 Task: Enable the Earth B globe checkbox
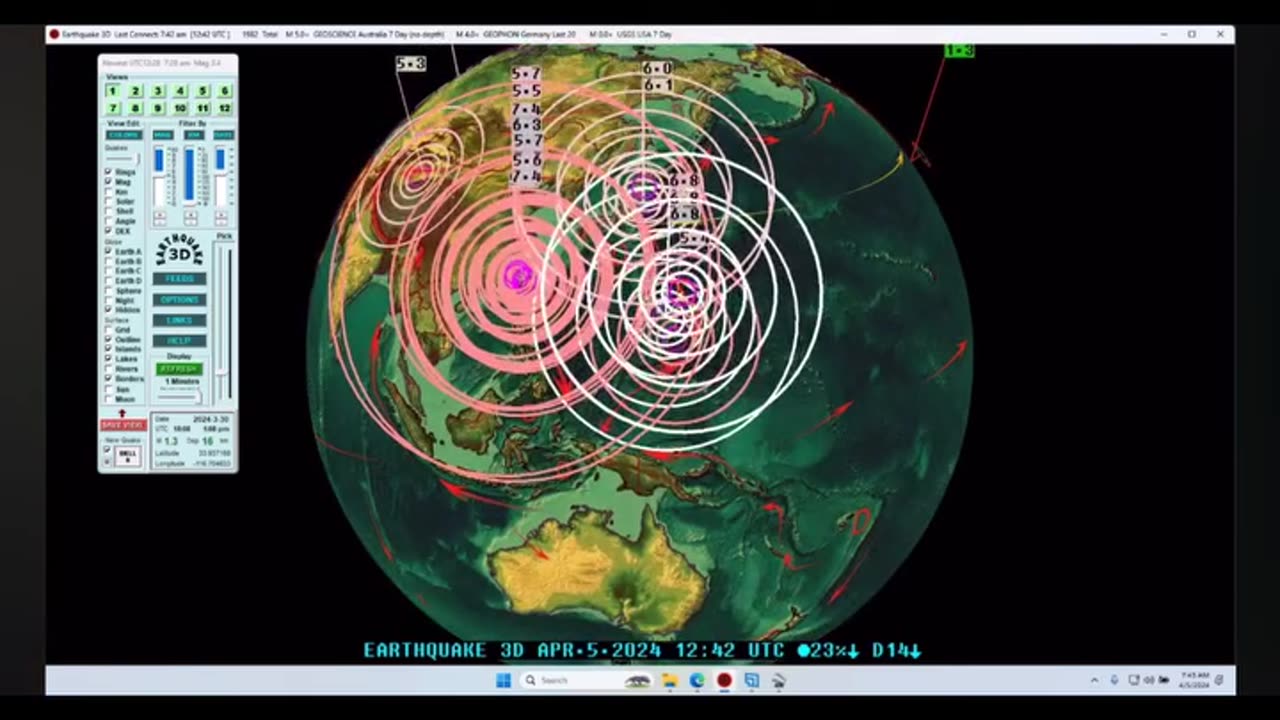(x=109, y=261)
